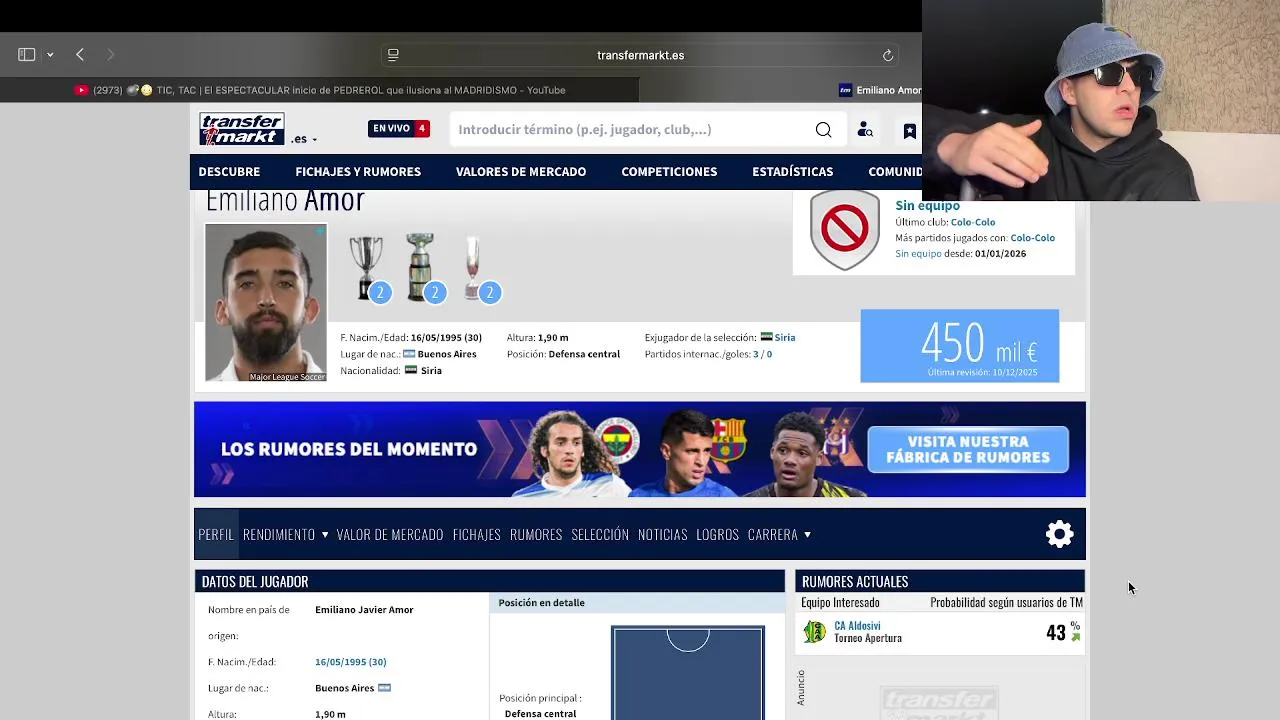1280x720 pixels.
Task: Click RUMORES ACTUALES panel header
Action: (940, 581)
